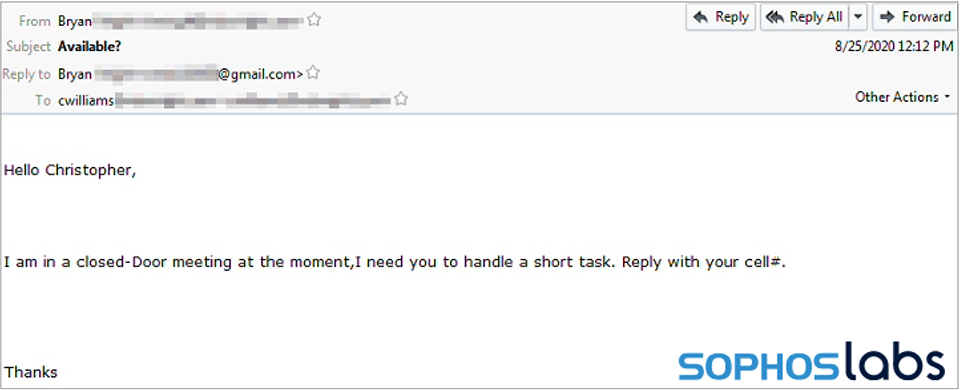This screenshot has height=390, width=960.
Task: Click the cwilliams recipient address
Action: (x=223, y=100)
